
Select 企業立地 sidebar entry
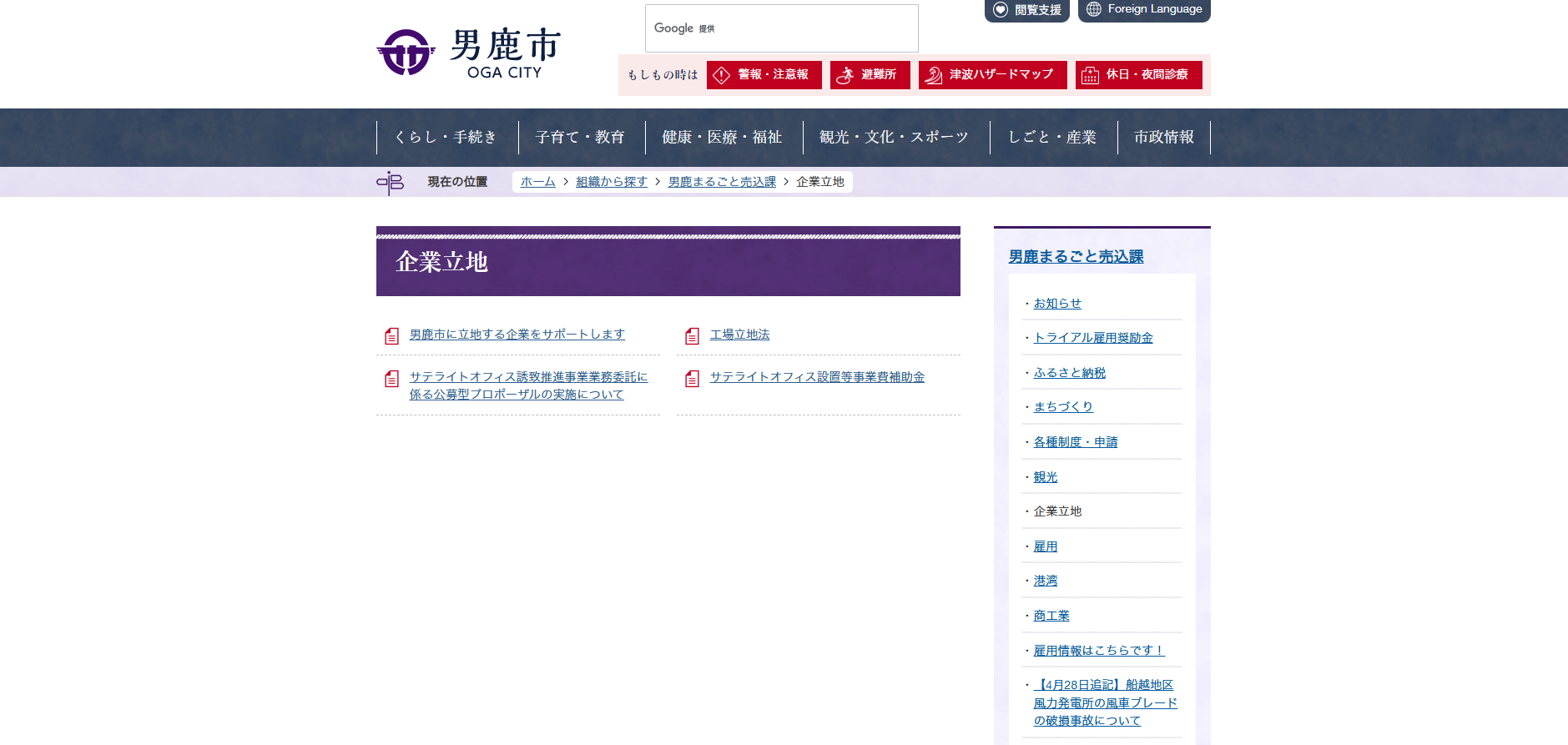coord(1057,511)
